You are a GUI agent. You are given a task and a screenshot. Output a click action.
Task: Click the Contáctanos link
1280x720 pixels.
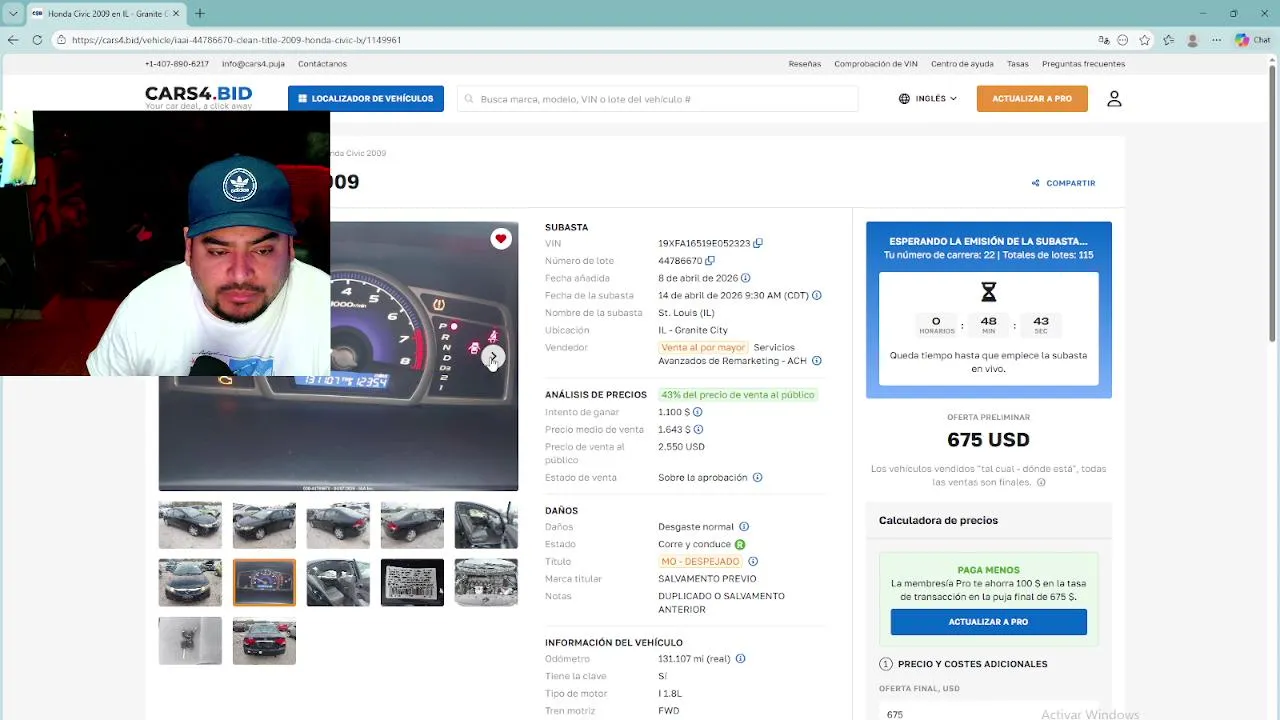[322, 64]
